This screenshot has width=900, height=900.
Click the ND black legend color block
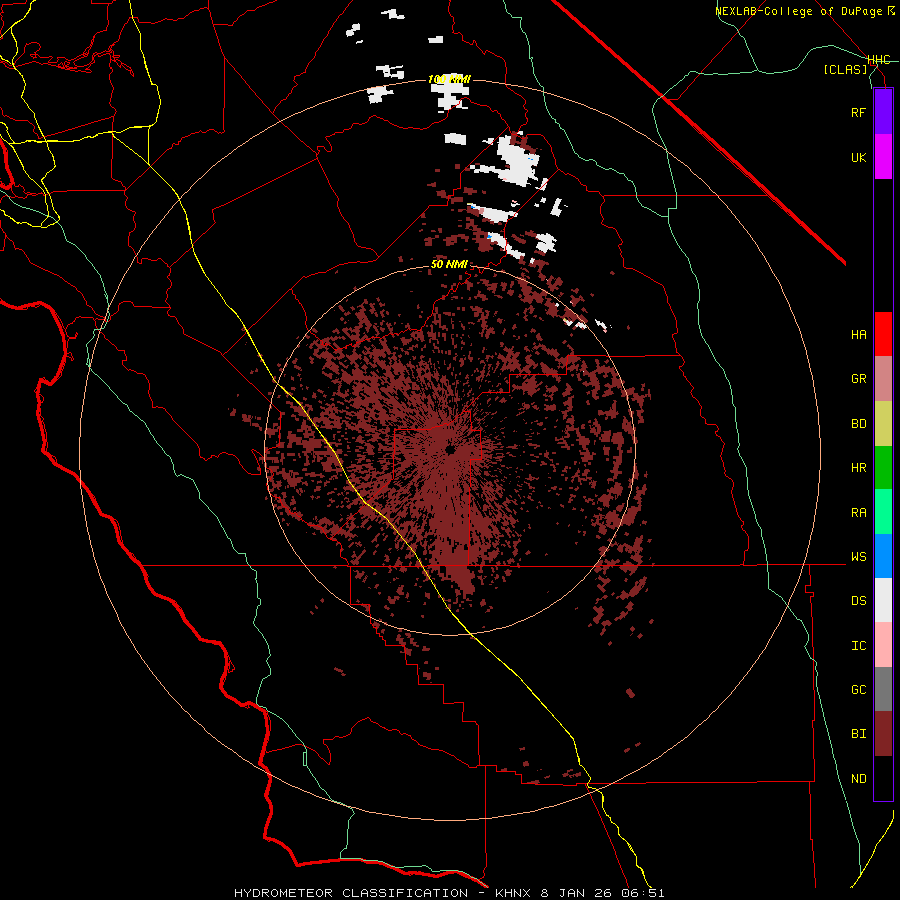coord(883,778)
